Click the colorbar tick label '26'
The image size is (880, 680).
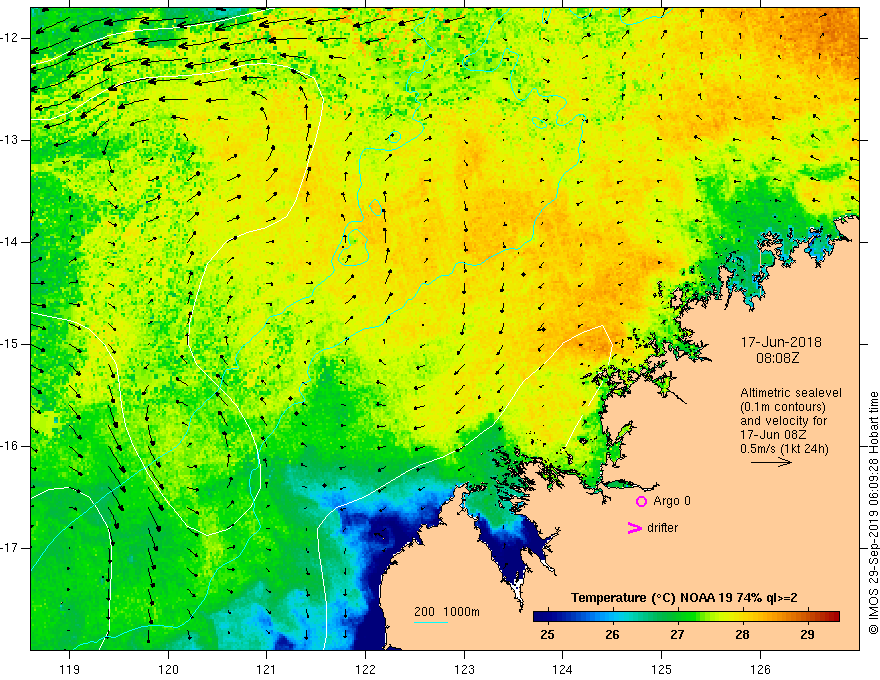pyautogui.click(x=612, y=635)
